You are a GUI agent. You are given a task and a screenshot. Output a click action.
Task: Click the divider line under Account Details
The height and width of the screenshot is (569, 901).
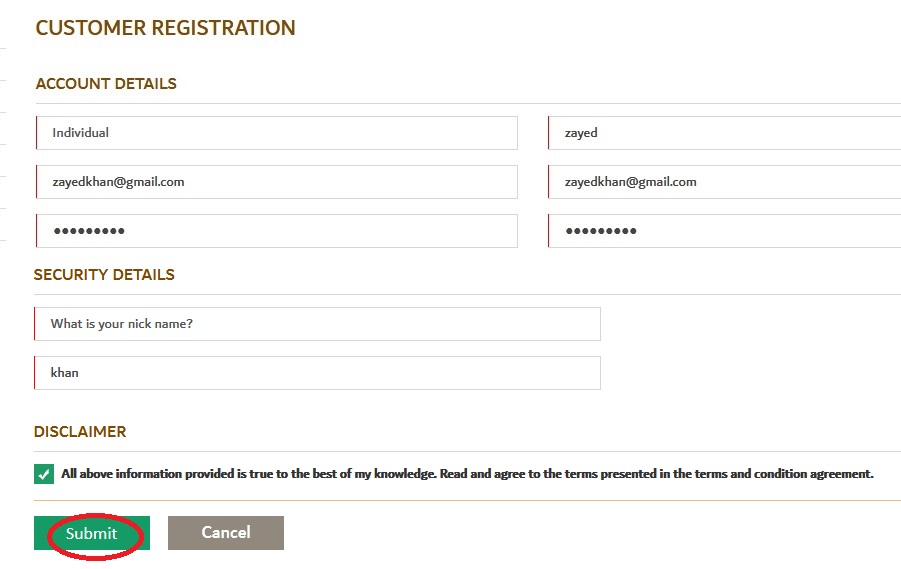click(x=450, y=103)
